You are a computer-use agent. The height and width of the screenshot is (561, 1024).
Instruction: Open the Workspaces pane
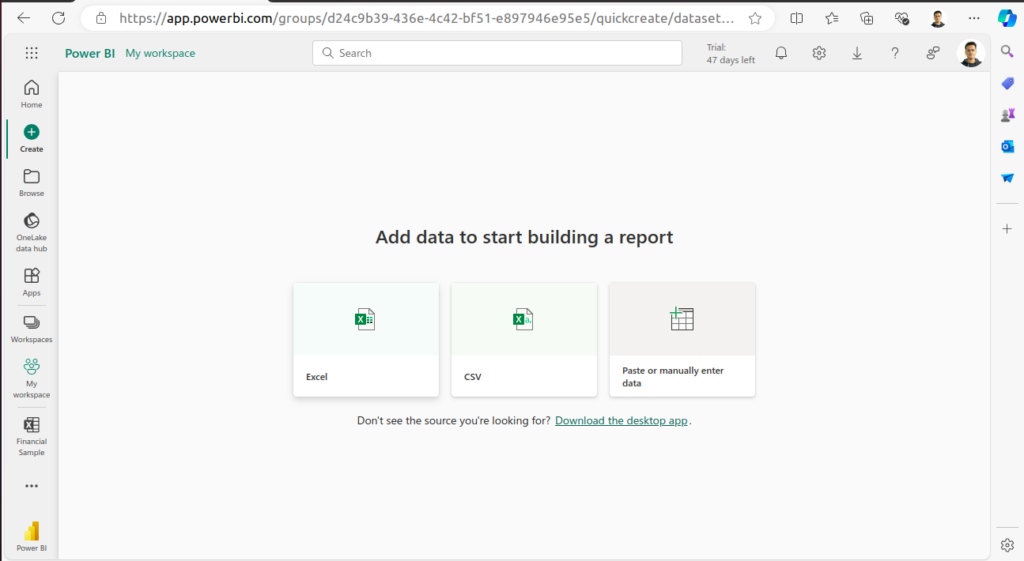click(32, 327)
